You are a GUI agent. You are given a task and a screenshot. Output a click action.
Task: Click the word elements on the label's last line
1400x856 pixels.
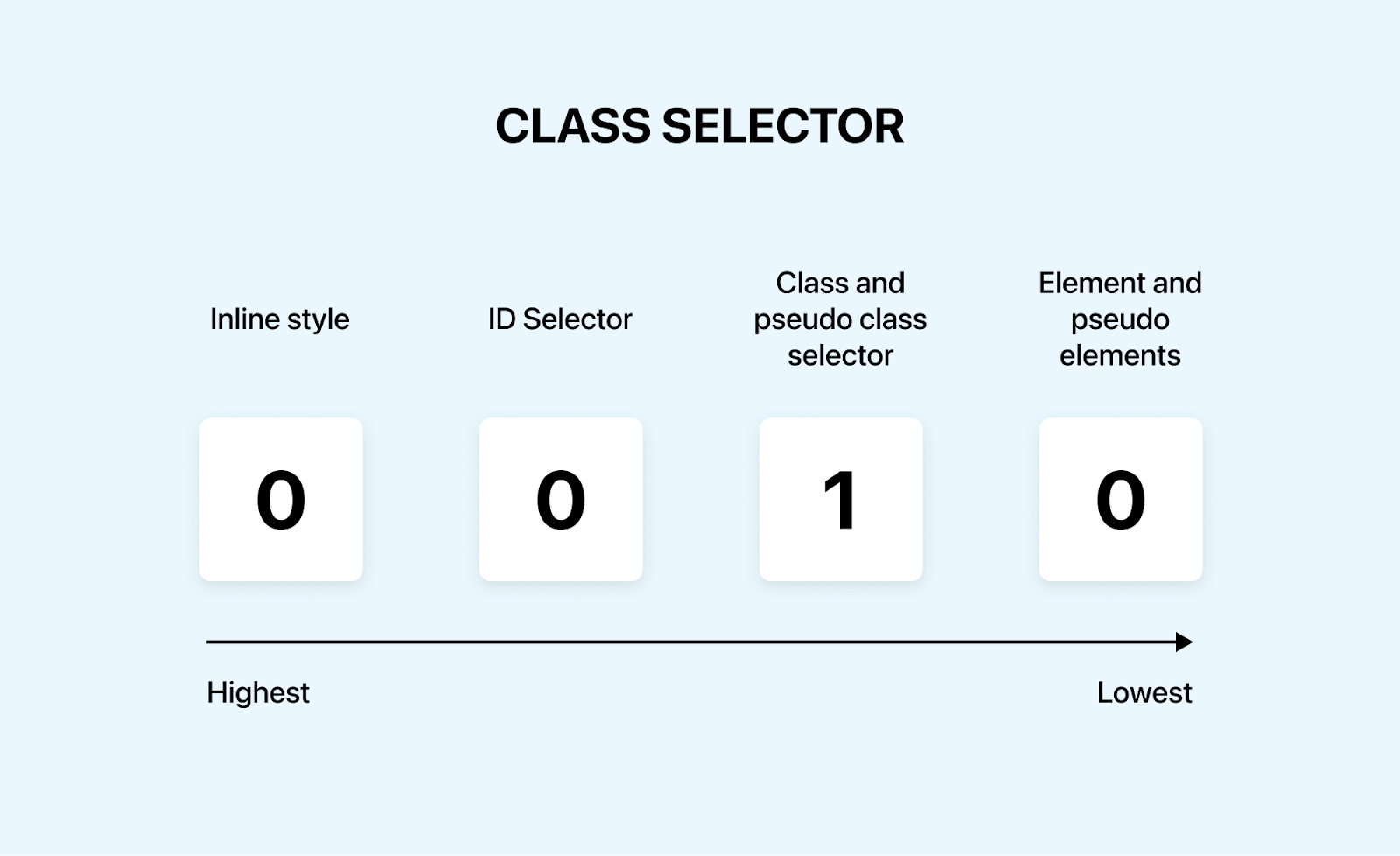click(x=1120, y=356)
